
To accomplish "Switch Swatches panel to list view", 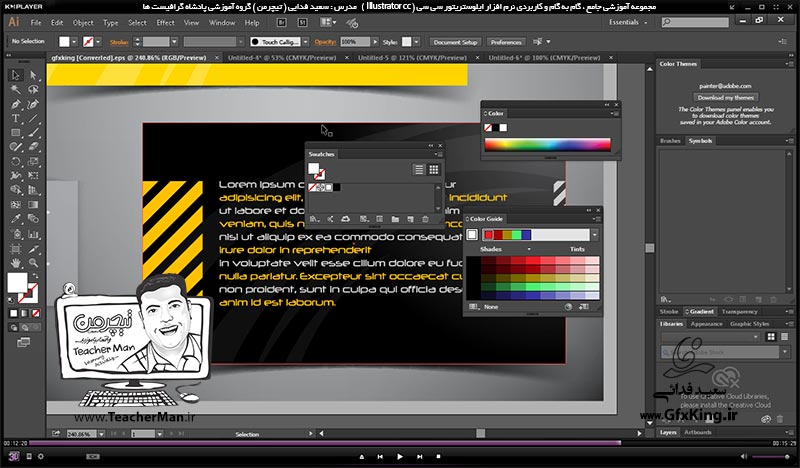I will (419, 169).
